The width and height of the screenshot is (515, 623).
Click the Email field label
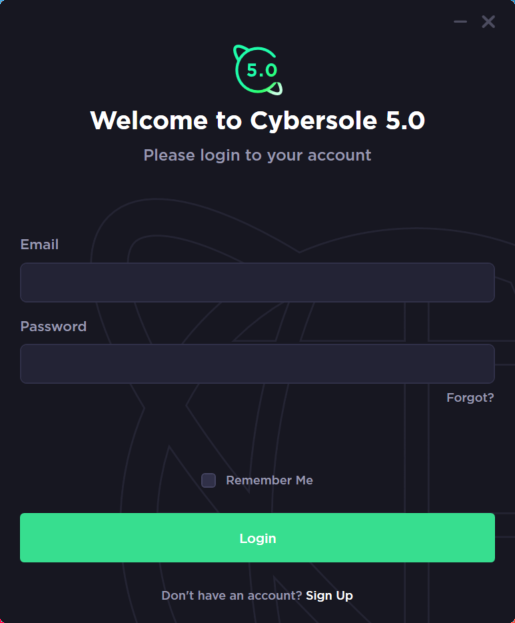coord(39,244)
